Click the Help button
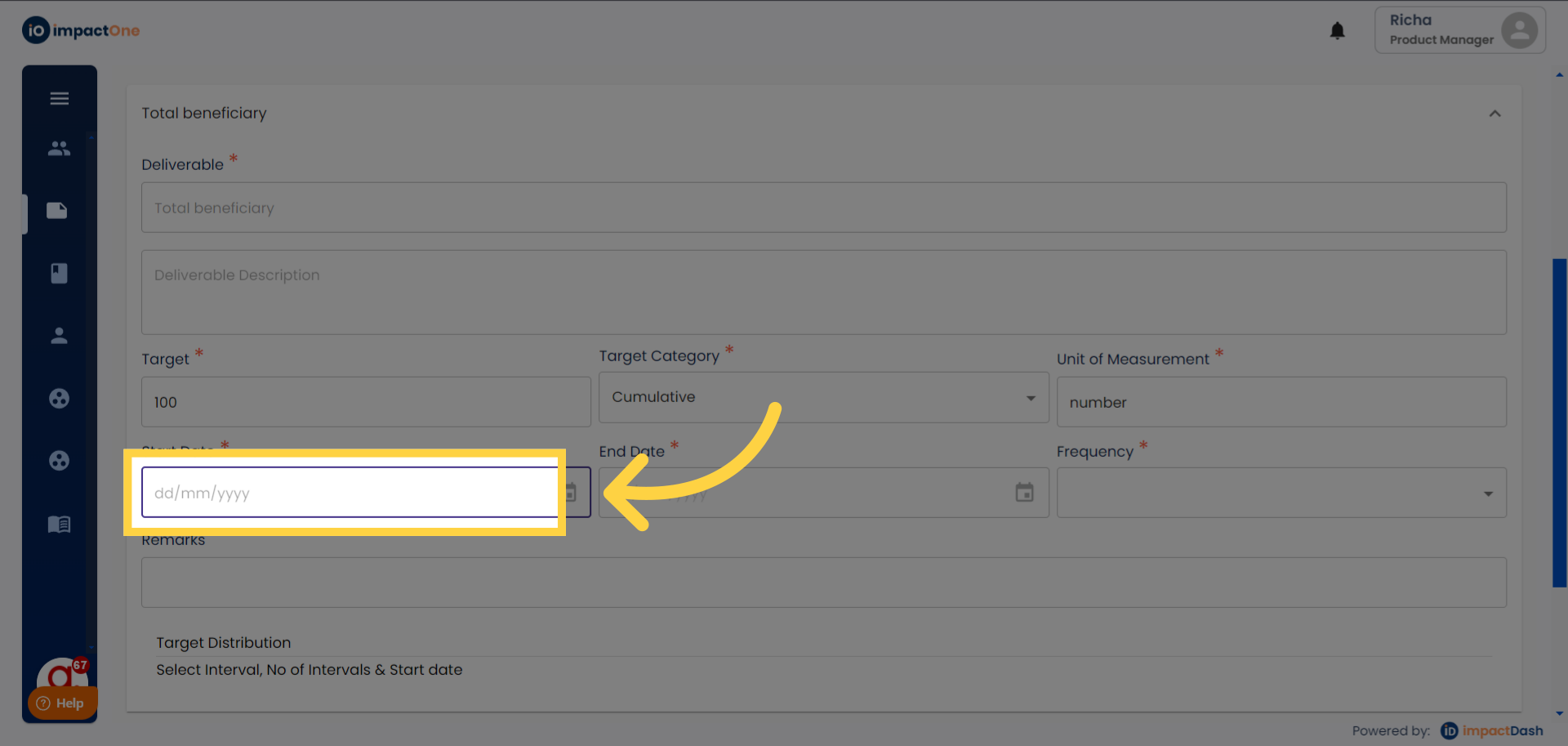The height and width of the screenshot is (746, 1568). click(x=61, y=704)
